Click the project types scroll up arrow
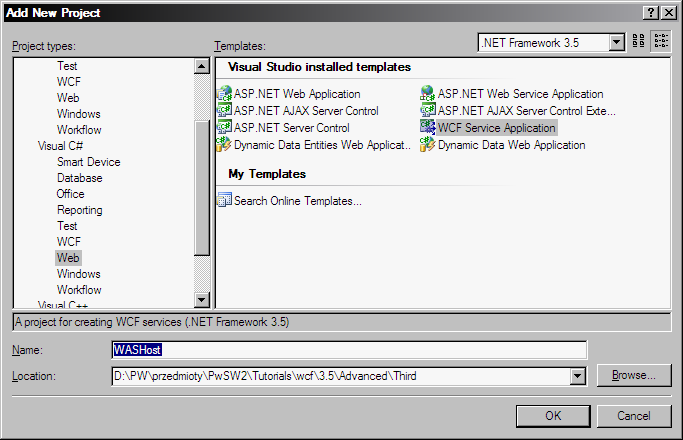 click(202, 66)
